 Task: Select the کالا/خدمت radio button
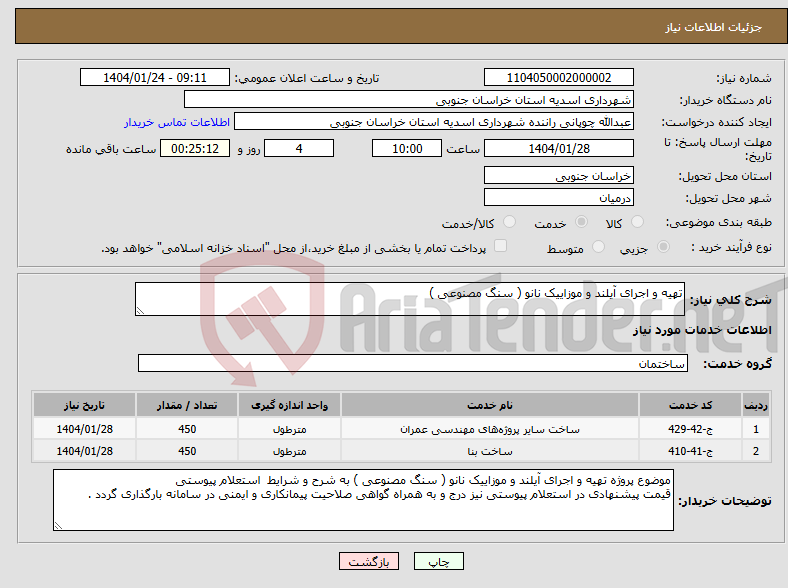click(x=510, y=222)
